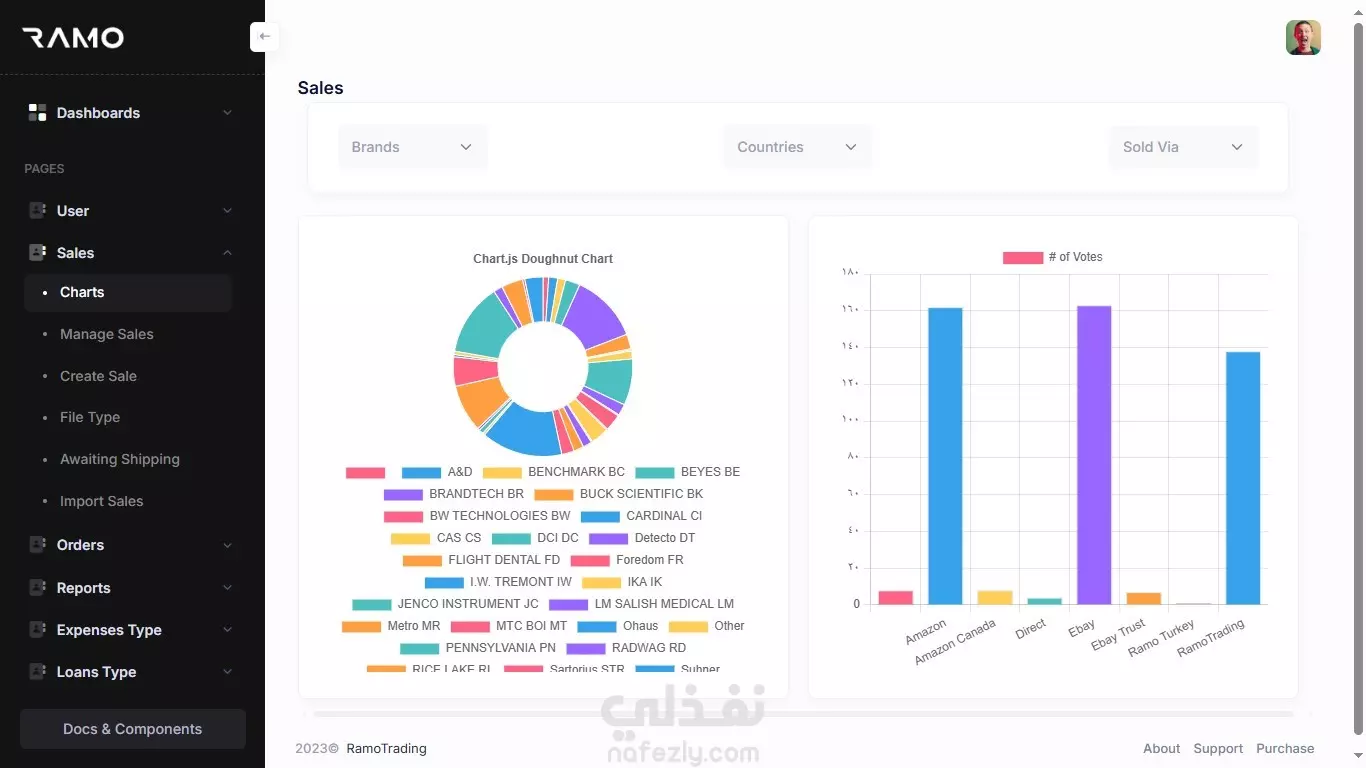Image resolution: width=1366 pixels, height=768 pixels.
Task: Toggle I.W. TREMONT IW legend entry
Action: 498,582
